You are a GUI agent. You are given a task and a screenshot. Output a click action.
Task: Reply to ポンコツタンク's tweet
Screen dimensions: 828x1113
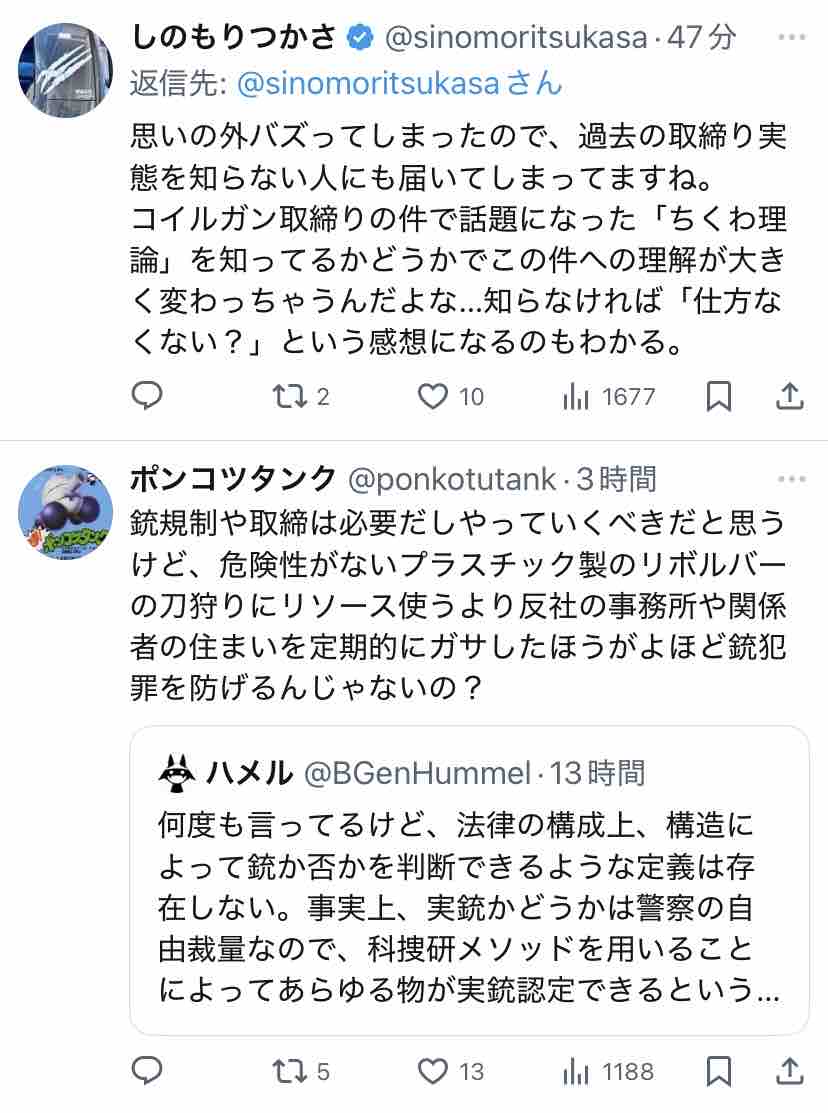click(x=148, y=1073)
